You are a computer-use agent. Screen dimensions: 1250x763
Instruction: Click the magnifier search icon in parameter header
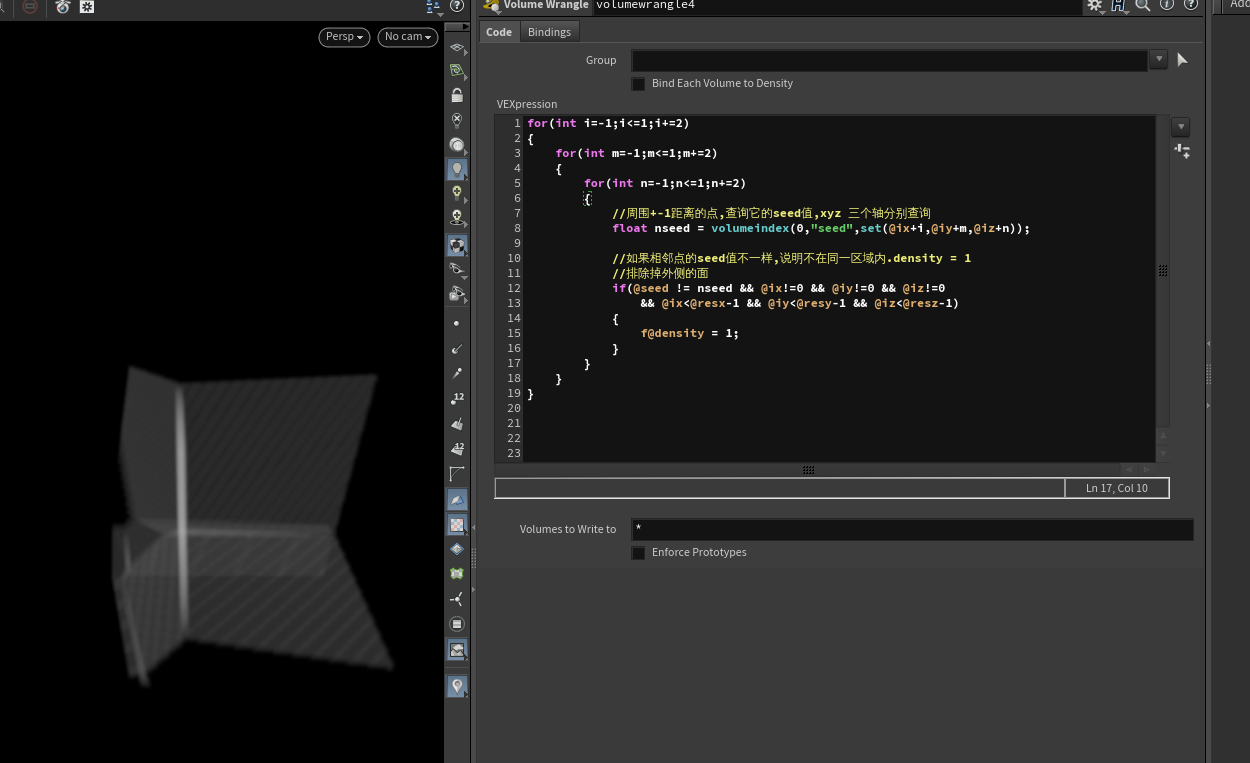1142,5
